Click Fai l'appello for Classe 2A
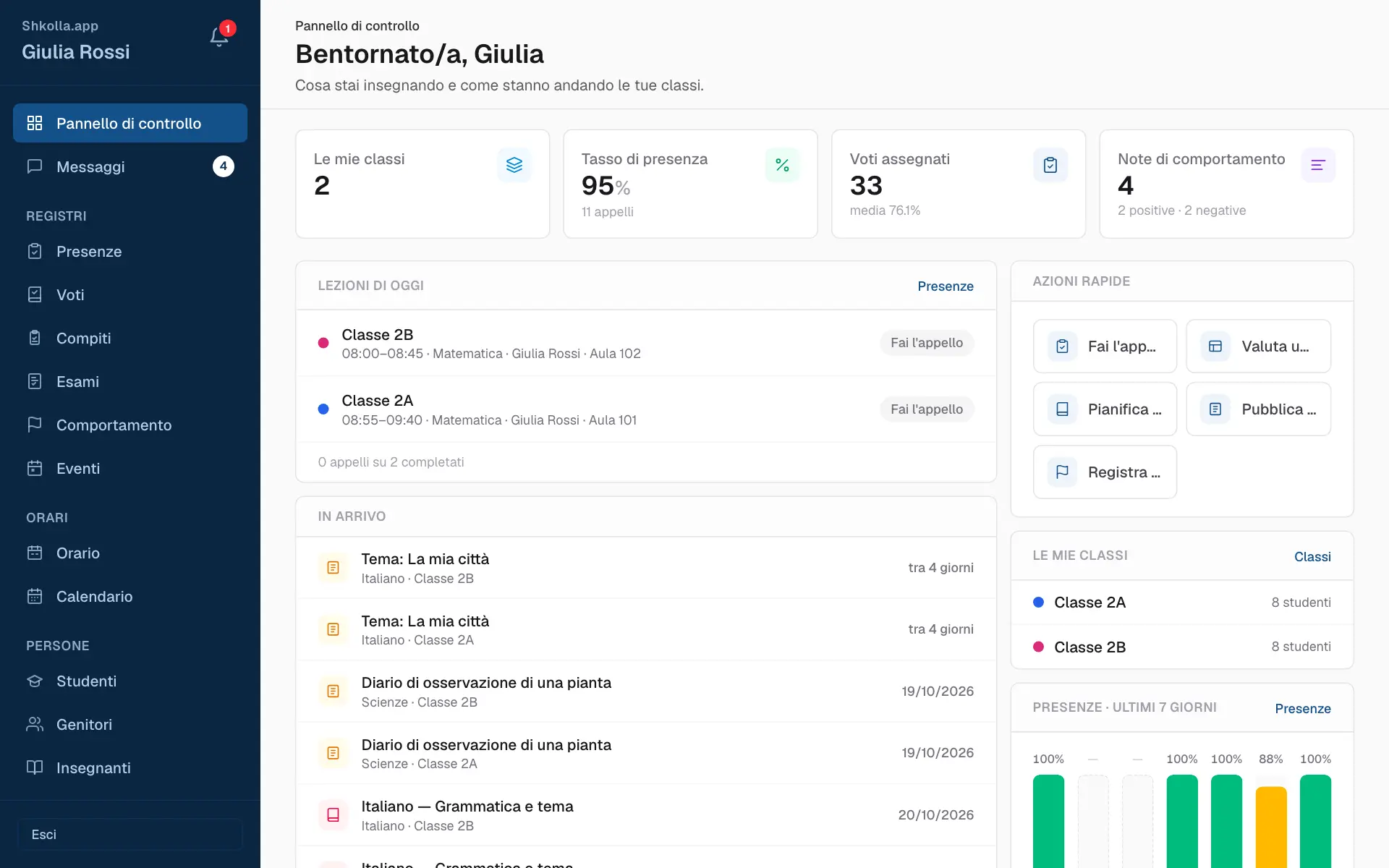This screenshot has height=868, width=1389. tap(927, 409)
